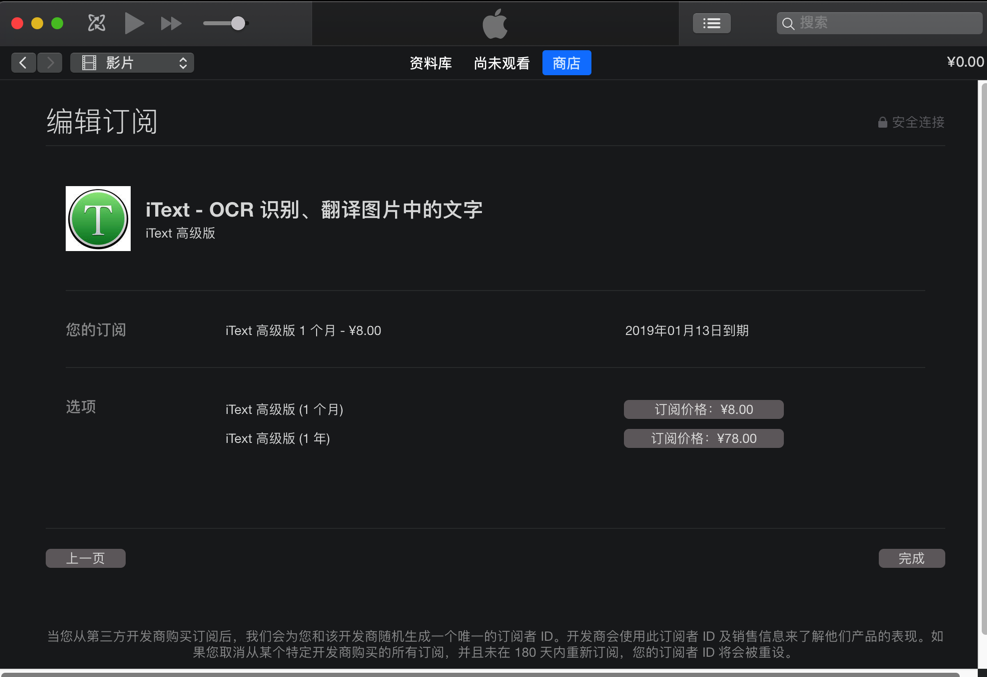Click the horizontal scrollbar at bottom
This screenshot has height=677, width=987.
tap(480, 674)
